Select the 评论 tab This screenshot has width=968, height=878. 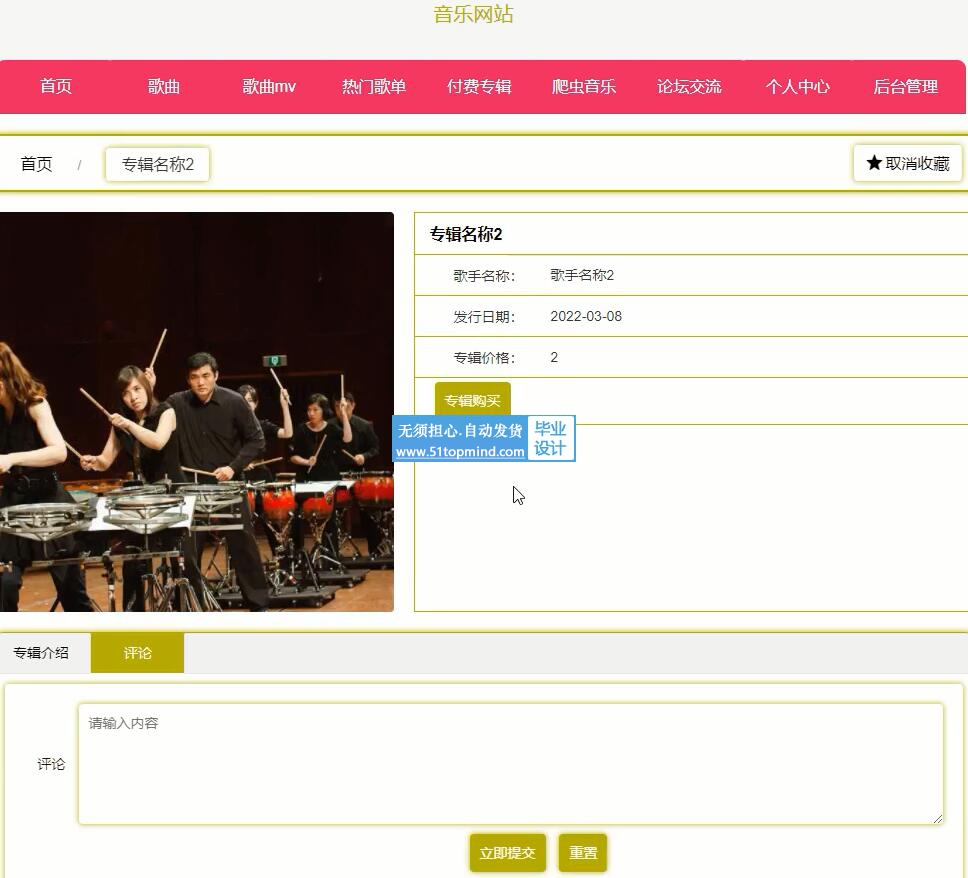(x=137, y=653)
